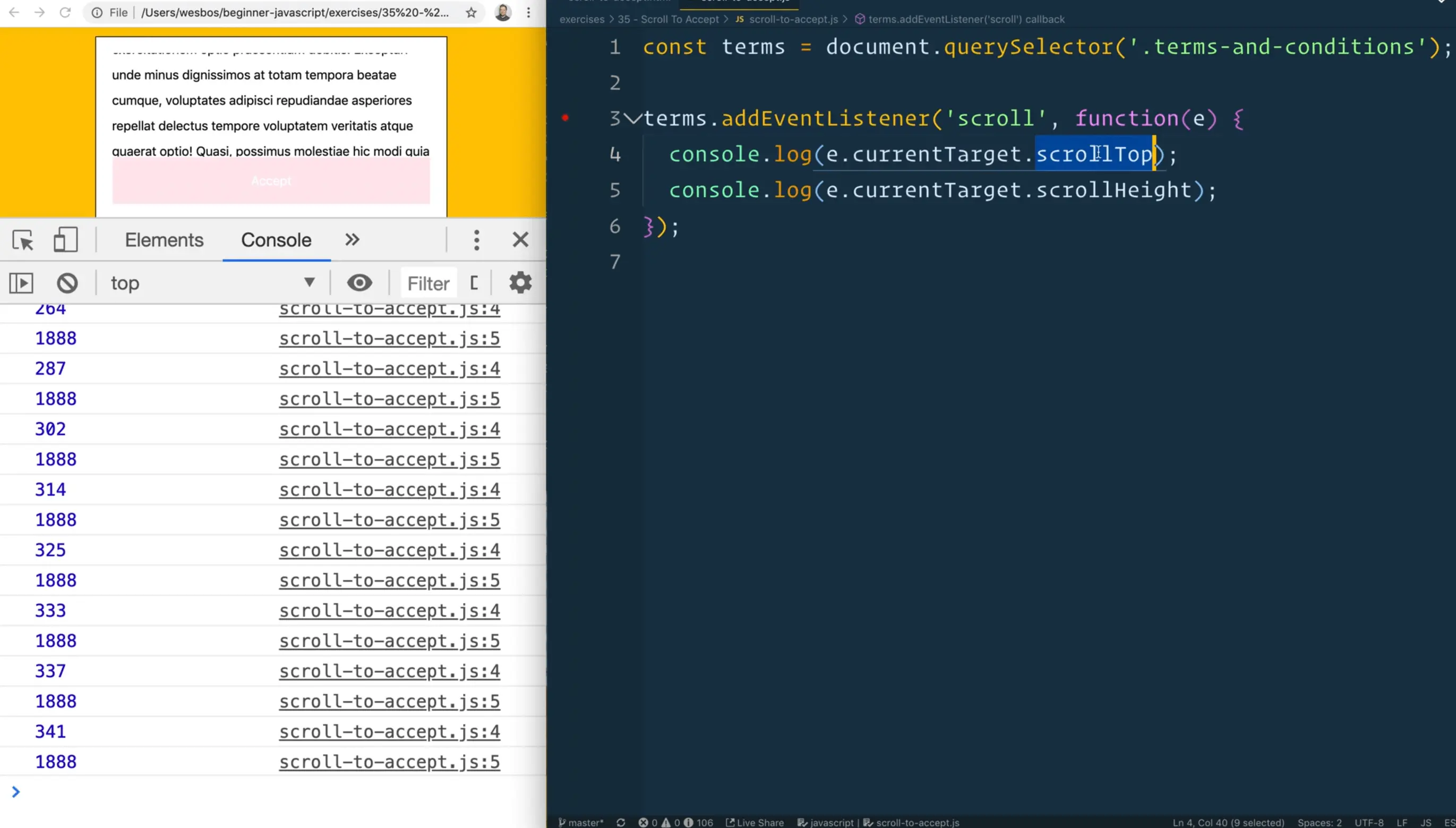1456x828 pixels.
Task: Switch to the Elements tab
Action: point(165,240)
